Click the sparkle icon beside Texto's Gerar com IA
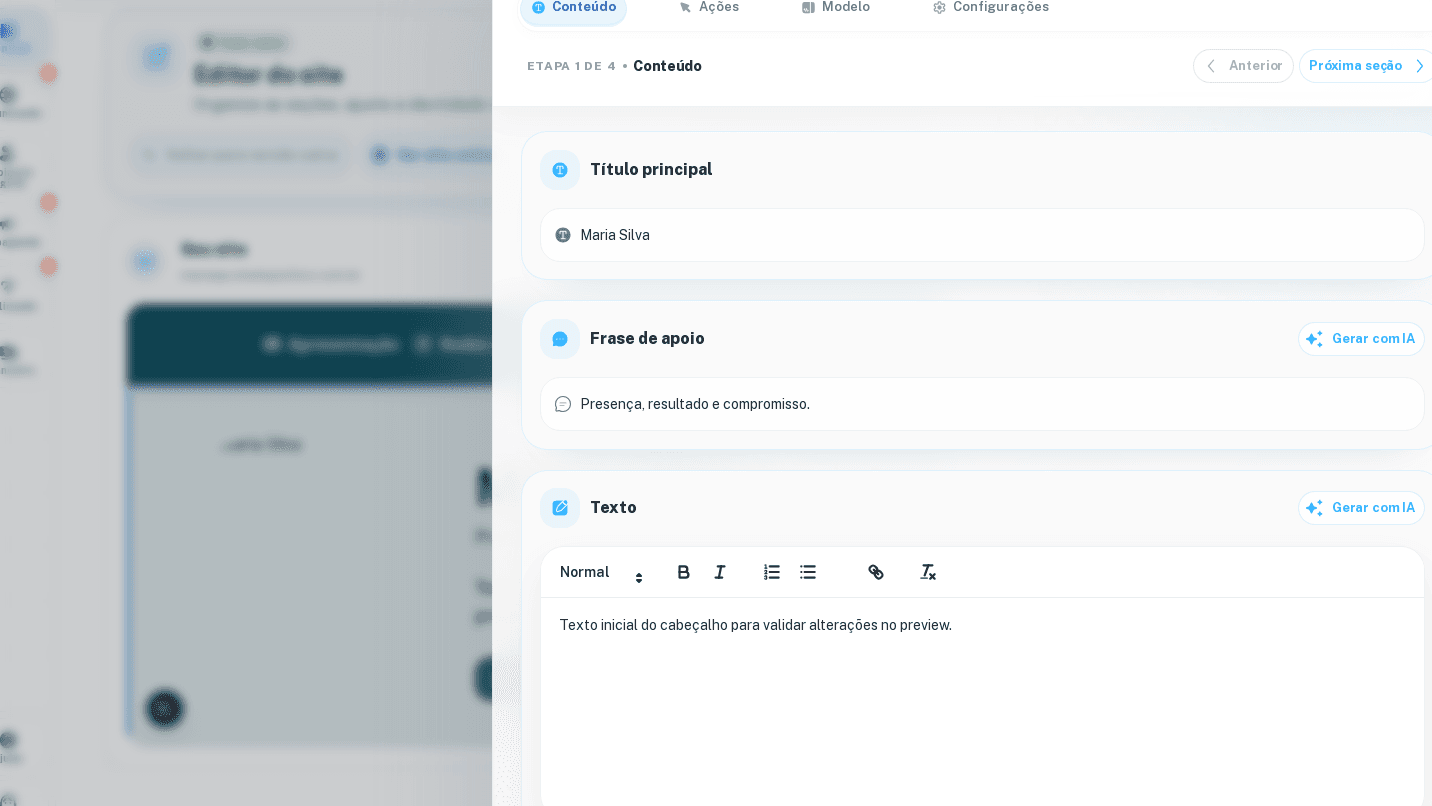The height and width of the screenshot is (806, 1432). 1314,509
